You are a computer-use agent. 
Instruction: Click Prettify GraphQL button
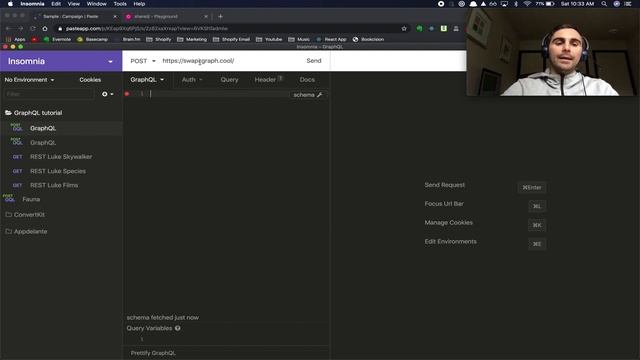pos(153,353)
